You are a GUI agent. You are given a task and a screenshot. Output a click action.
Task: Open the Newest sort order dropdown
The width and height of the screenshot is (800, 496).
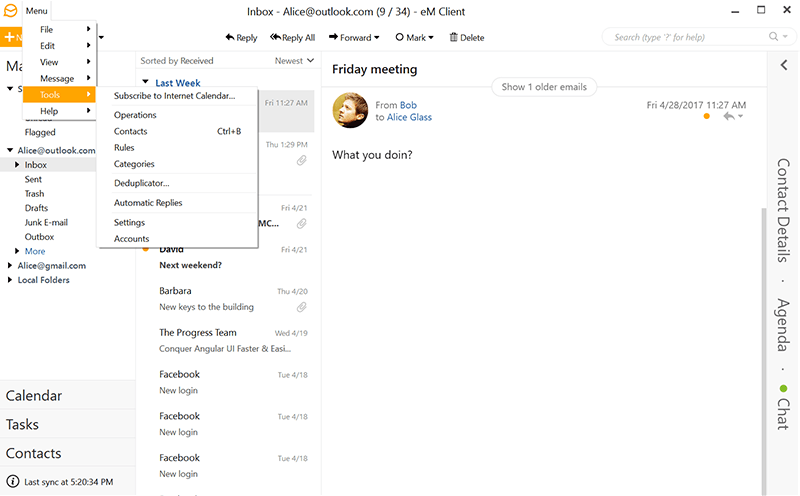(x=294, y=60)
